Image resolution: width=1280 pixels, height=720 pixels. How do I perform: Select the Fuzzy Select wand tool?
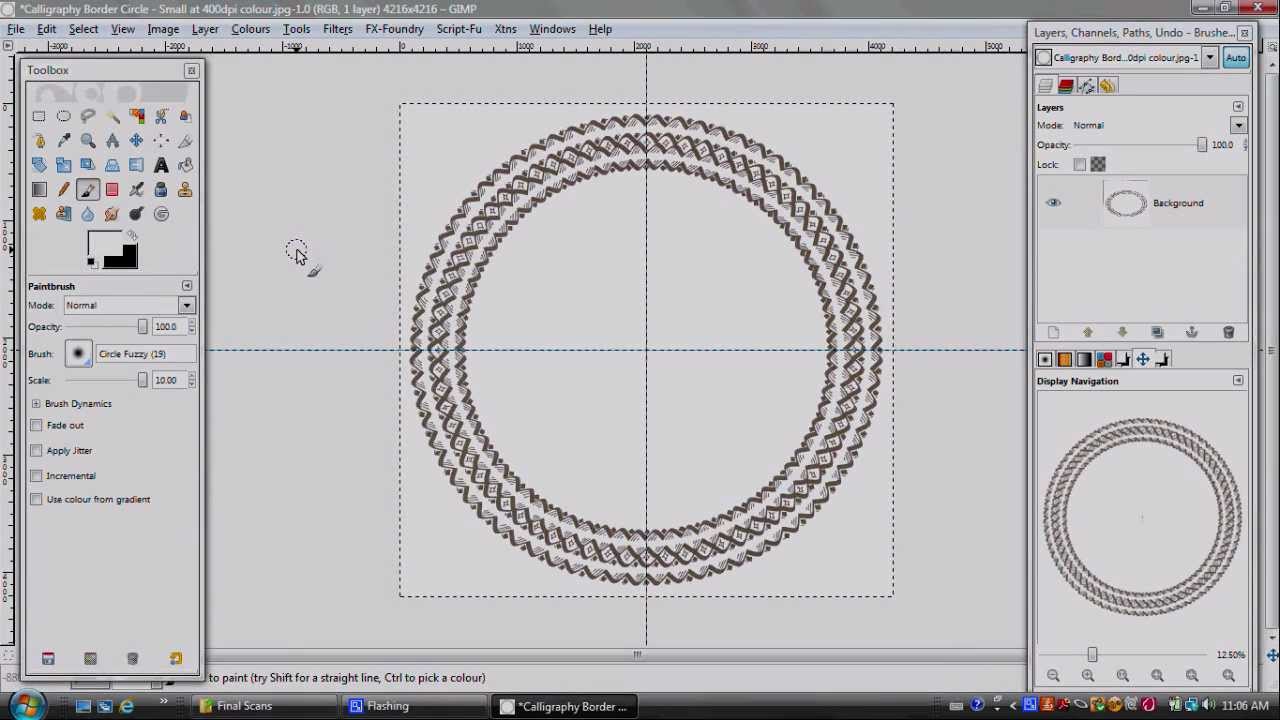click(112, 116)
